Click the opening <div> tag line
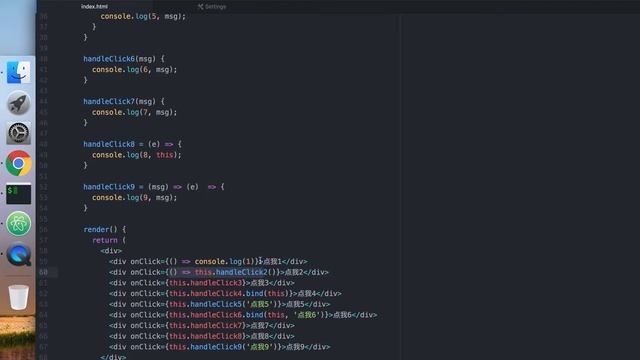Image resolution: width=640 pixels, height=360 pixels. (x=111, y=251)
